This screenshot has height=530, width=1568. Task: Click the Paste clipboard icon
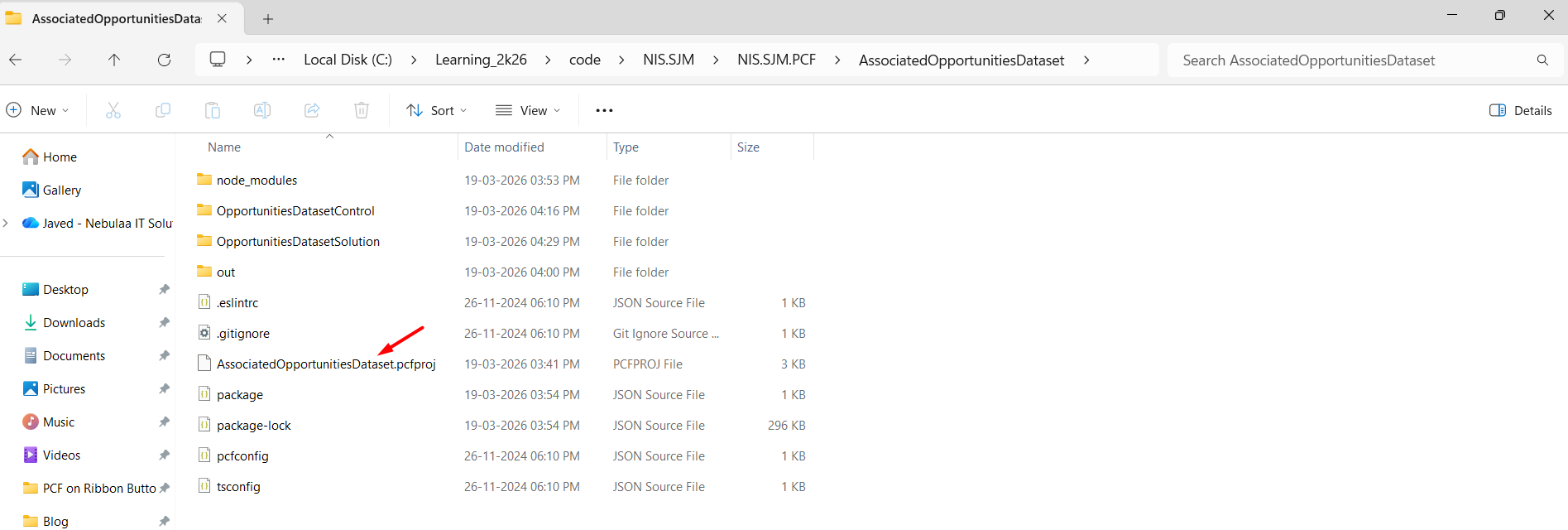point(213,110)
